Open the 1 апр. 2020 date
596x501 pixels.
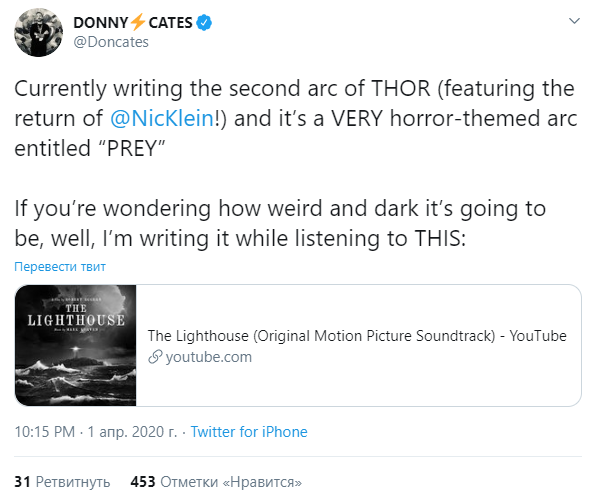pos(132,431)
